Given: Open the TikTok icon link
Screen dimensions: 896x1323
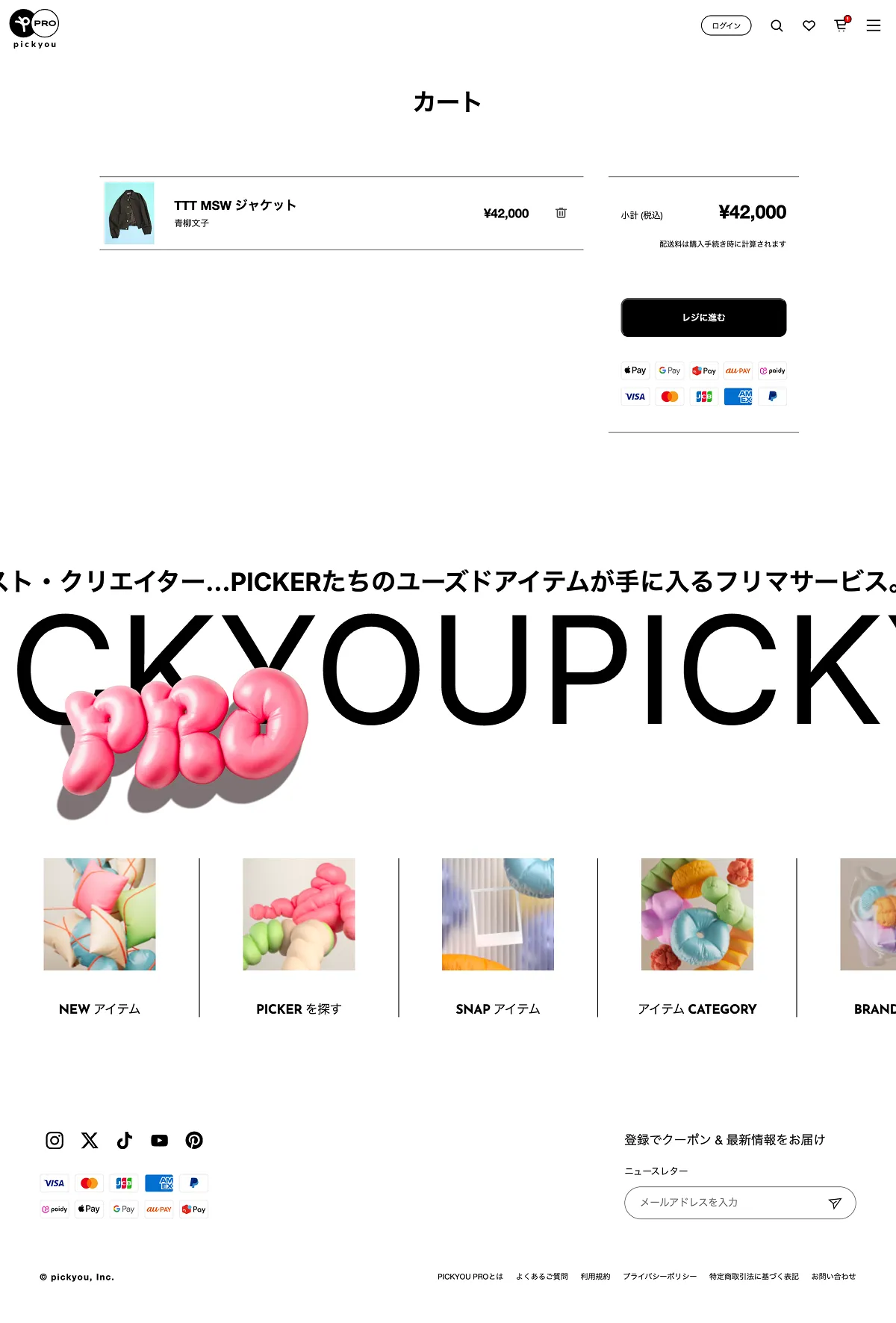Looking at the screenshot, I should tap(125, 1140).
